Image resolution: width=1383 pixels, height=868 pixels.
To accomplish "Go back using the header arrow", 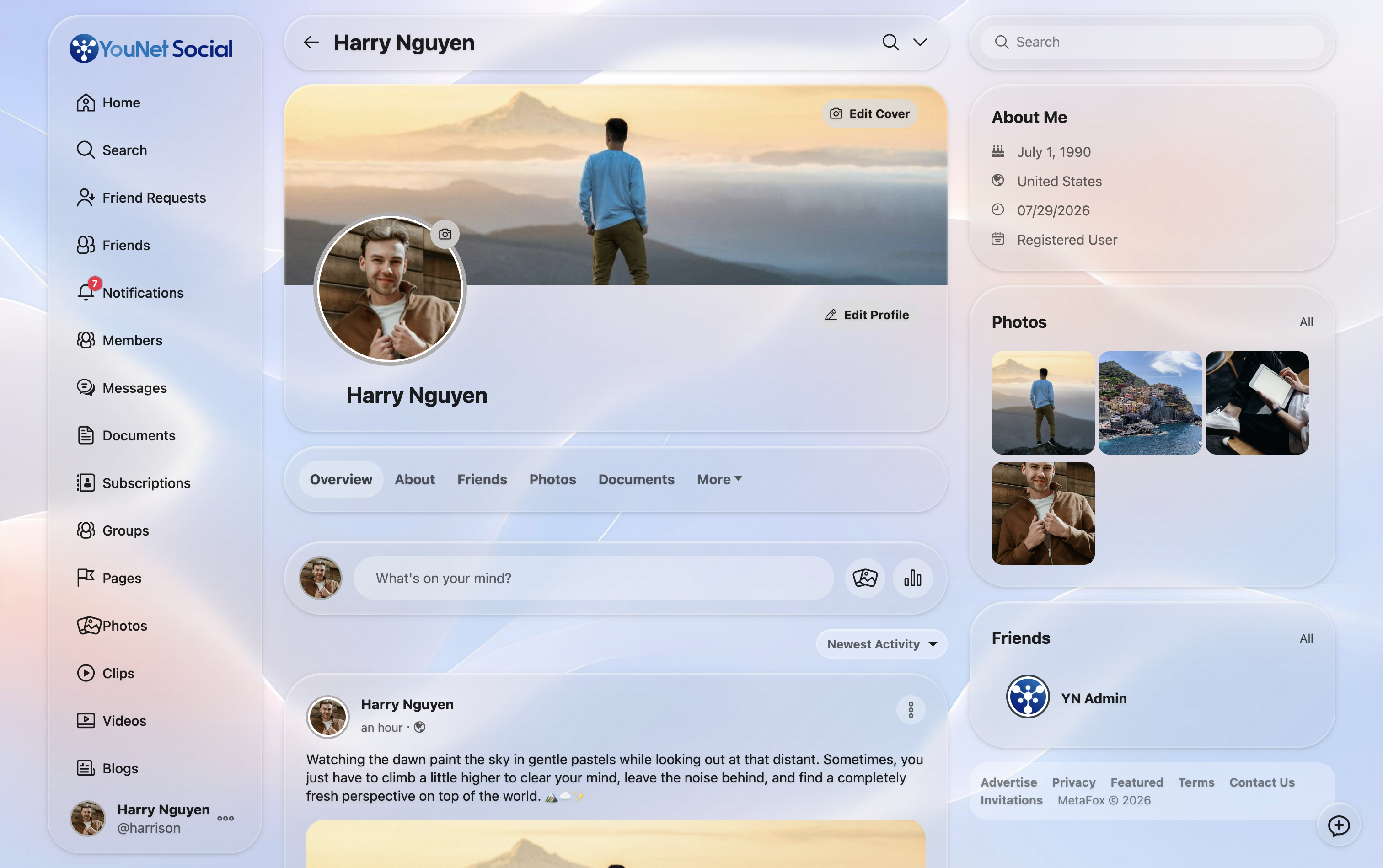I will point(311,43).
